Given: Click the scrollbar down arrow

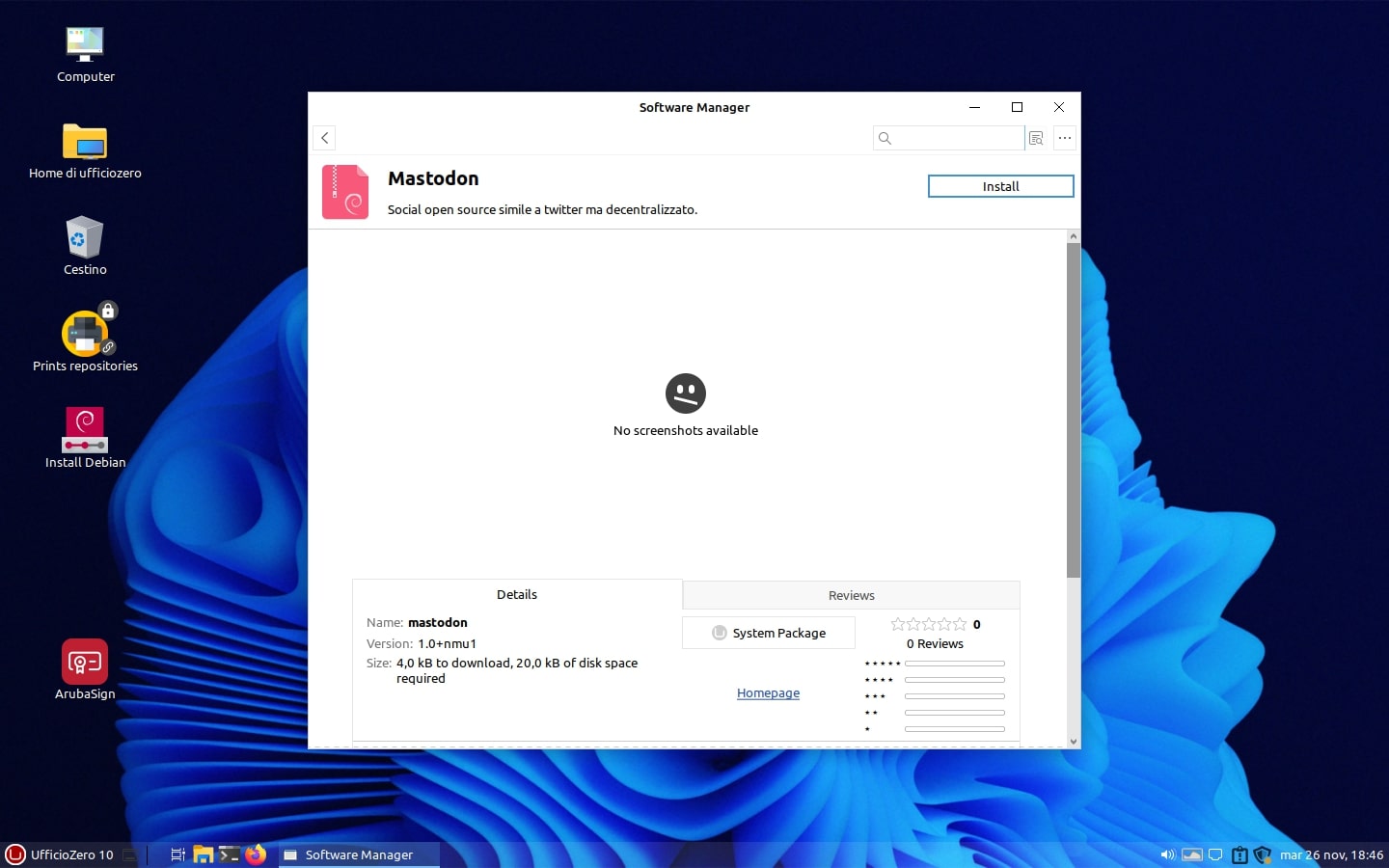Looking at the screenshot, I should (1074, 742).
